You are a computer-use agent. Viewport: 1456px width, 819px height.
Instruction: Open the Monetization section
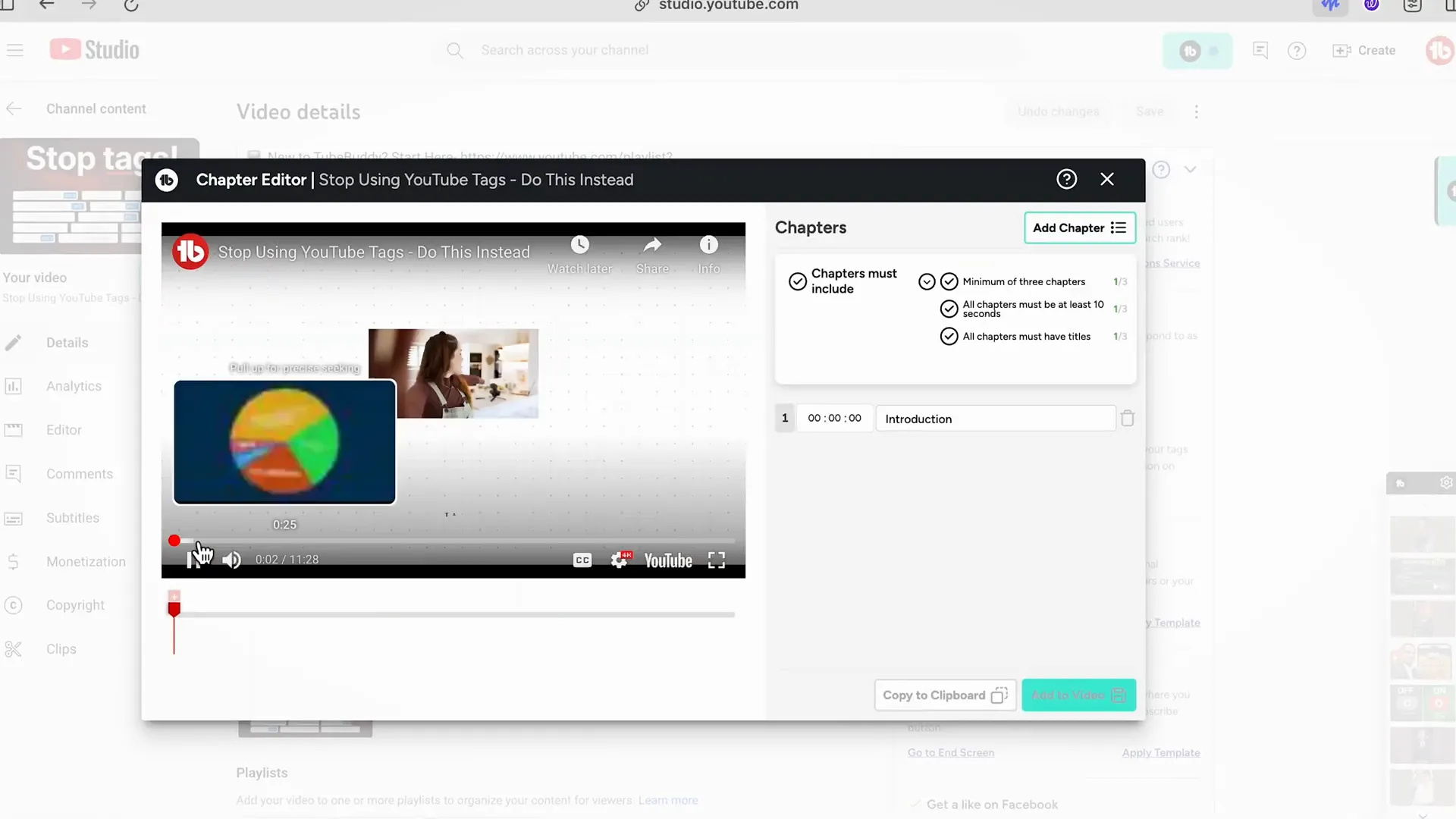pyautogui.click(x=86, y=561)
